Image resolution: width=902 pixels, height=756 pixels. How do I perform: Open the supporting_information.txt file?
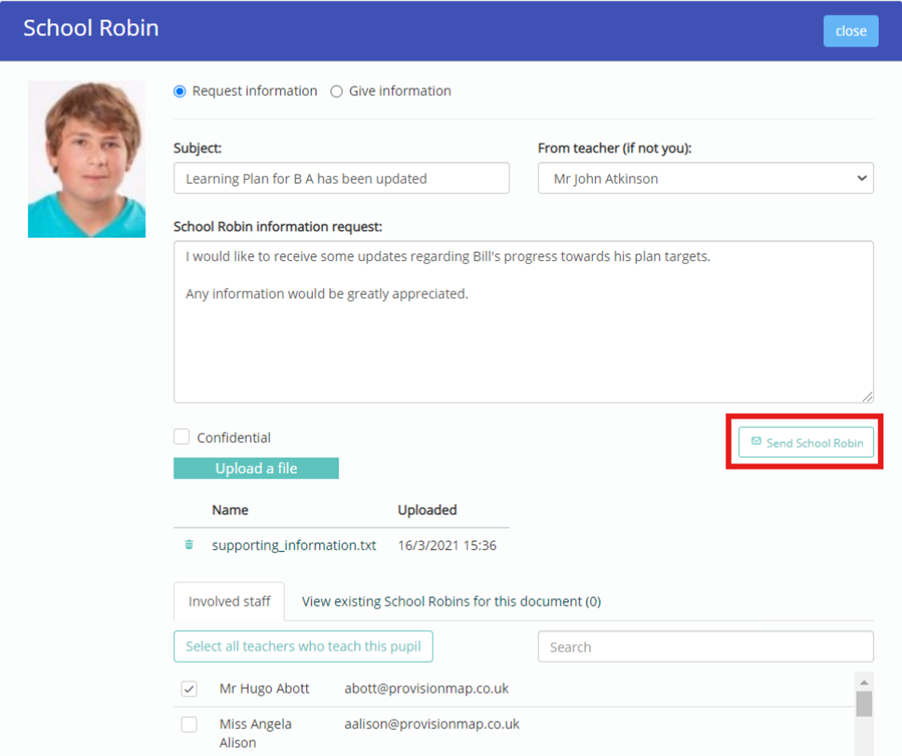coord(292,545)
